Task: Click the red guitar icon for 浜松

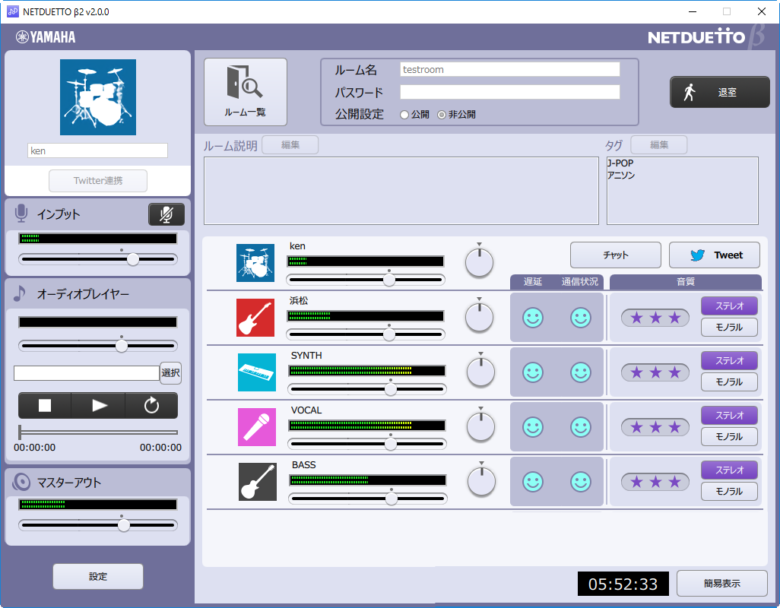Action: point(255,317)
